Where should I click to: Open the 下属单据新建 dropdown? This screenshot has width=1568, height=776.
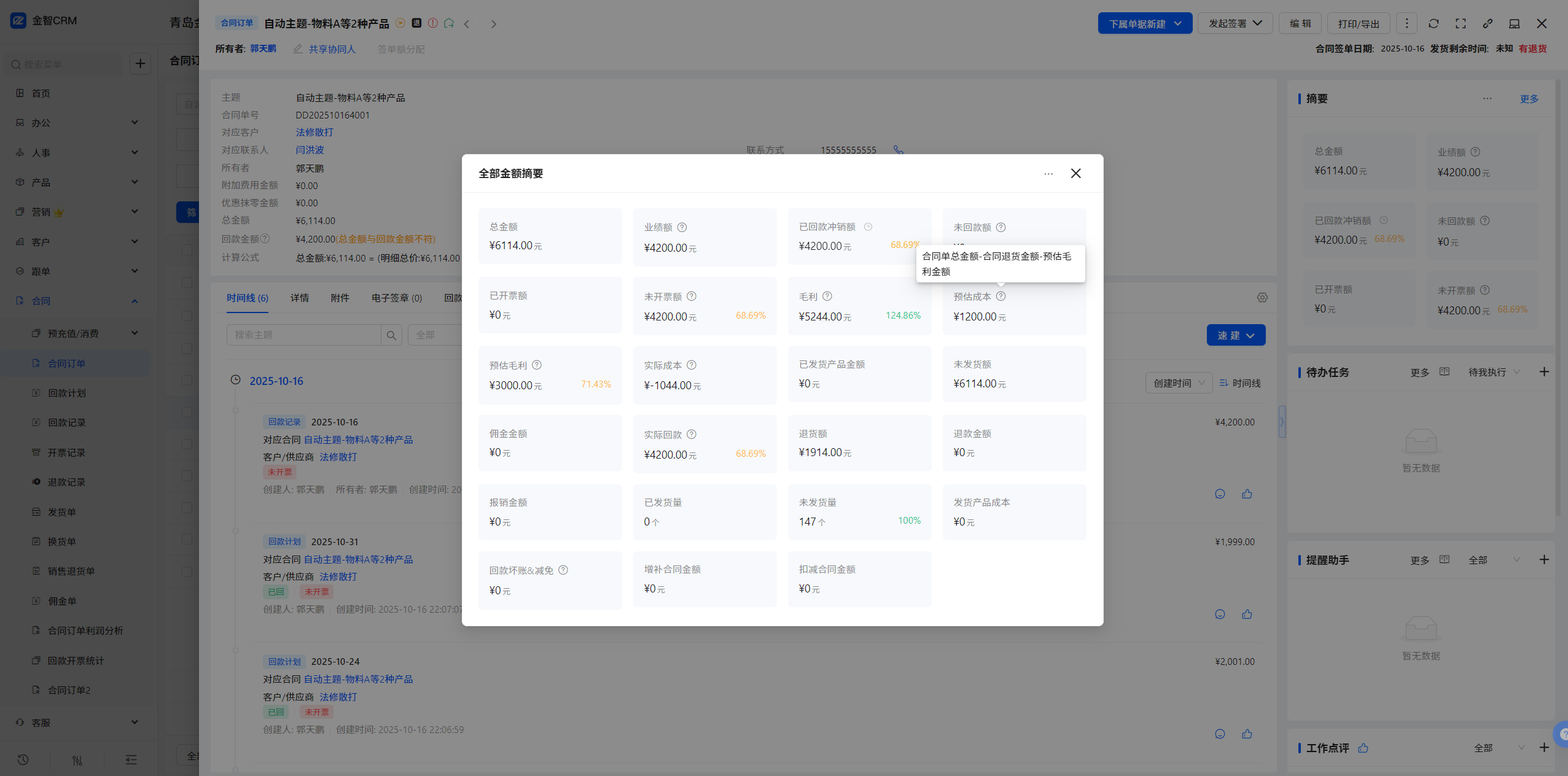1144,24
